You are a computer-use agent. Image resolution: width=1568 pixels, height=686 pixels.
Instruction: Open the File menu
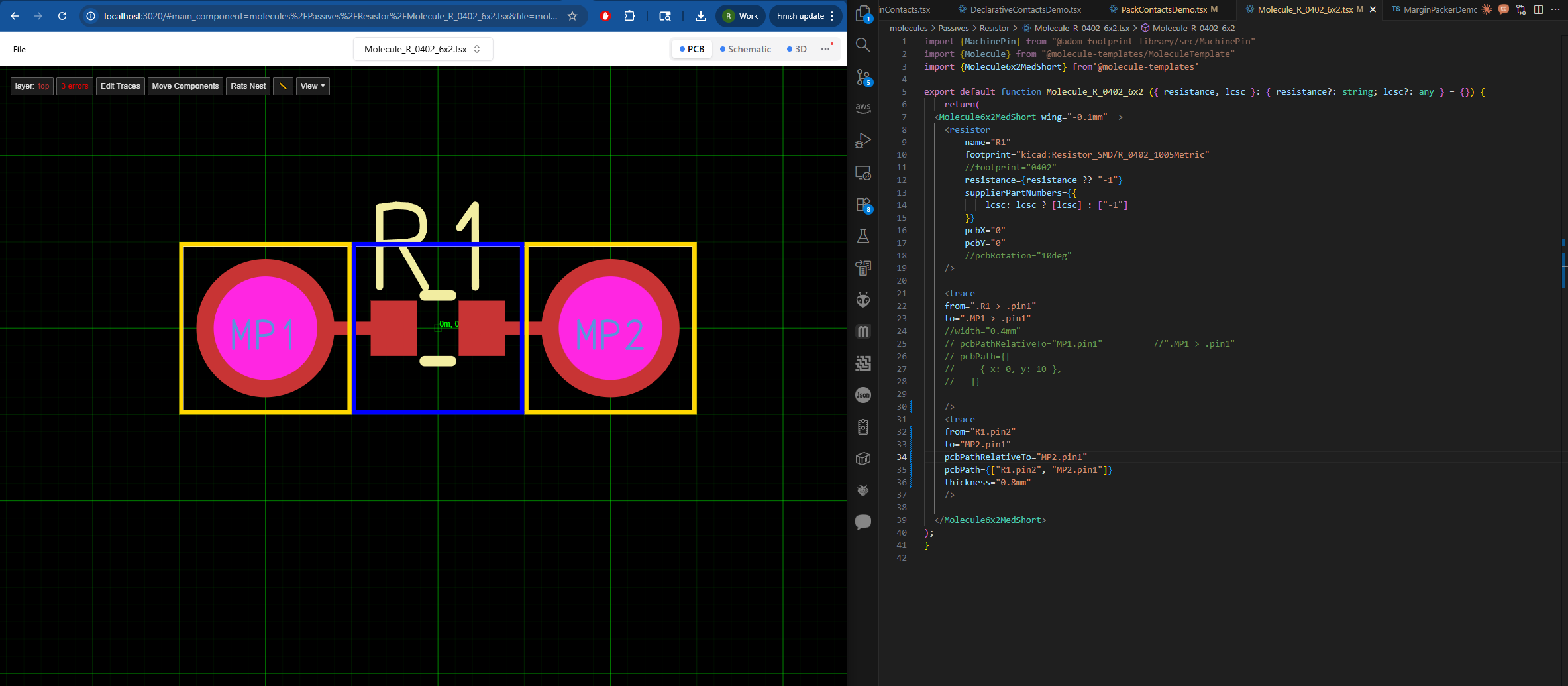19,49
